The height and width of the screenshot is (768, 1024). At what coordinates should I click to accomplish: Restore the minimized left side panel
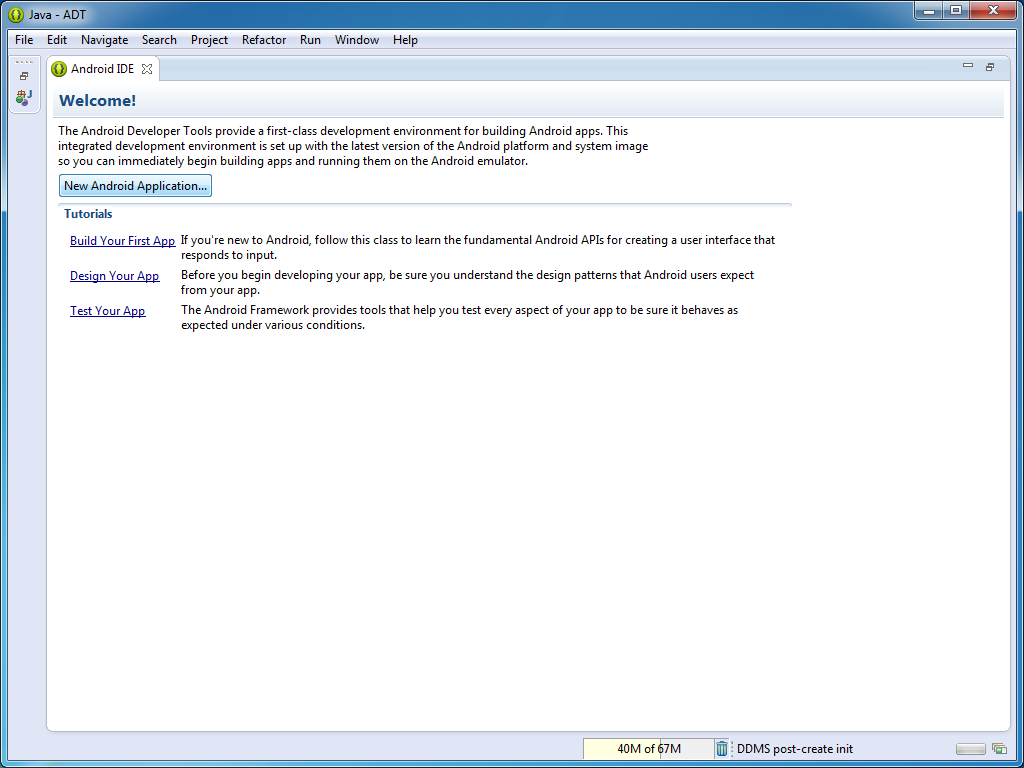[24, 76]
